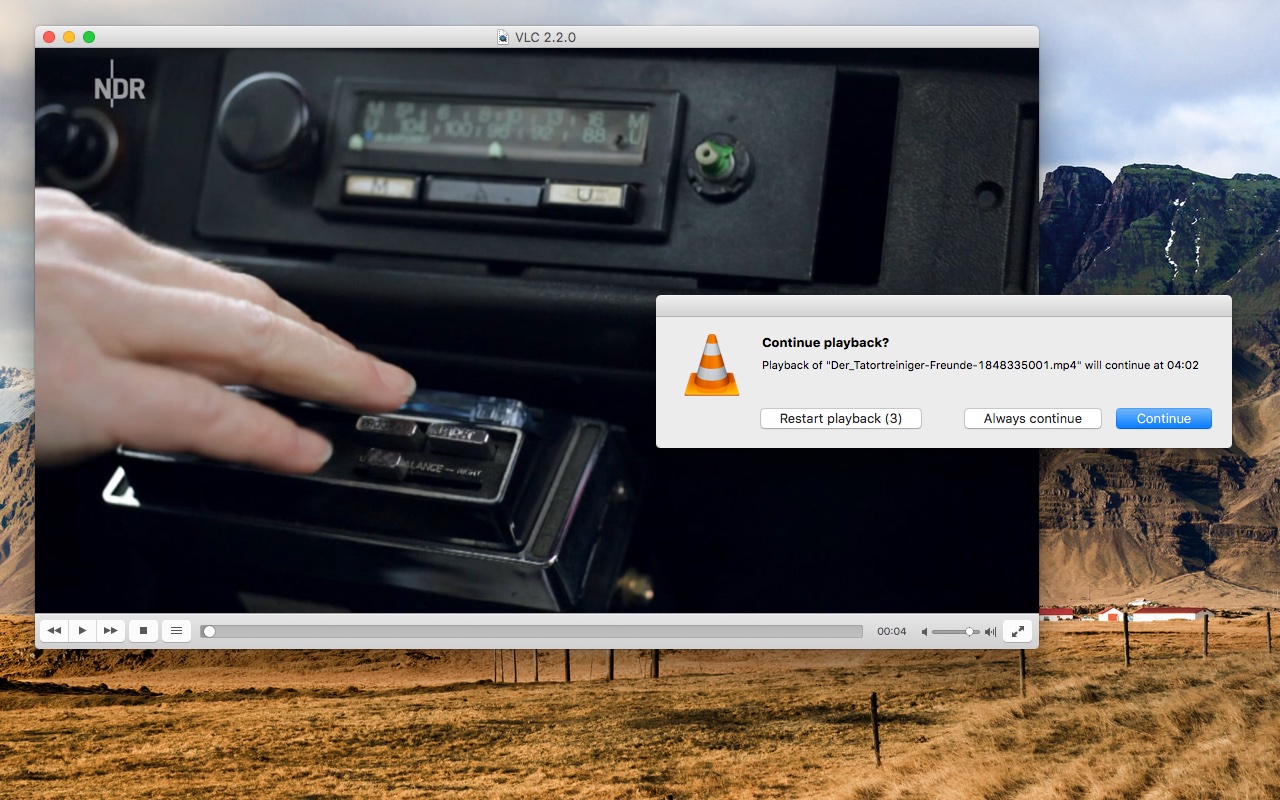Toggle pause by clicking the Play control
The width and height of the screenshot is (1280, 800).
point(83,630)
